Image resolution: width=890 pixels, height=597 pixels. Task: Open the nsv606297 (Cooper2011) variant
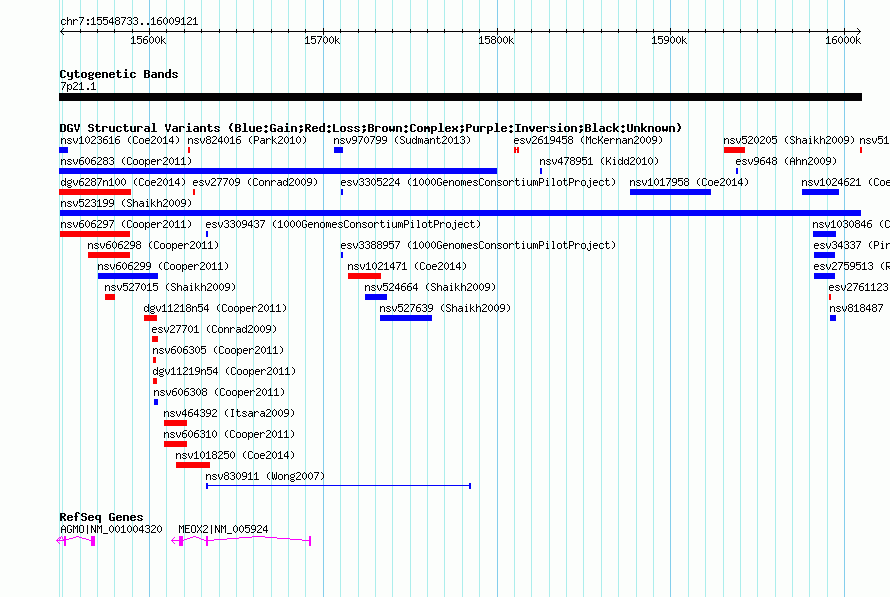pos(126,224)
